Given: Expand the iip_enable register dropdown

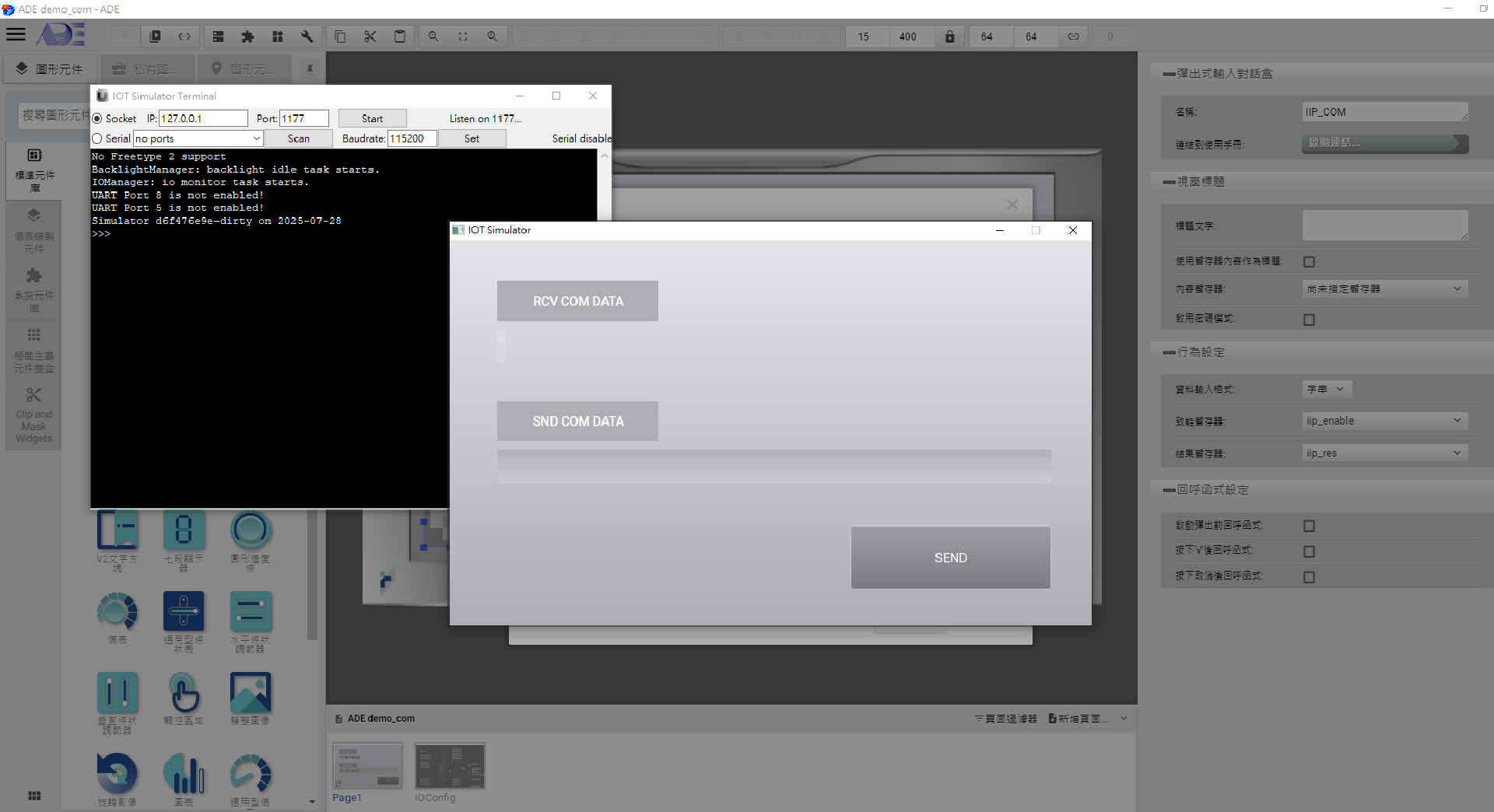Looking at the screenshot, I should click(1384, 421).
